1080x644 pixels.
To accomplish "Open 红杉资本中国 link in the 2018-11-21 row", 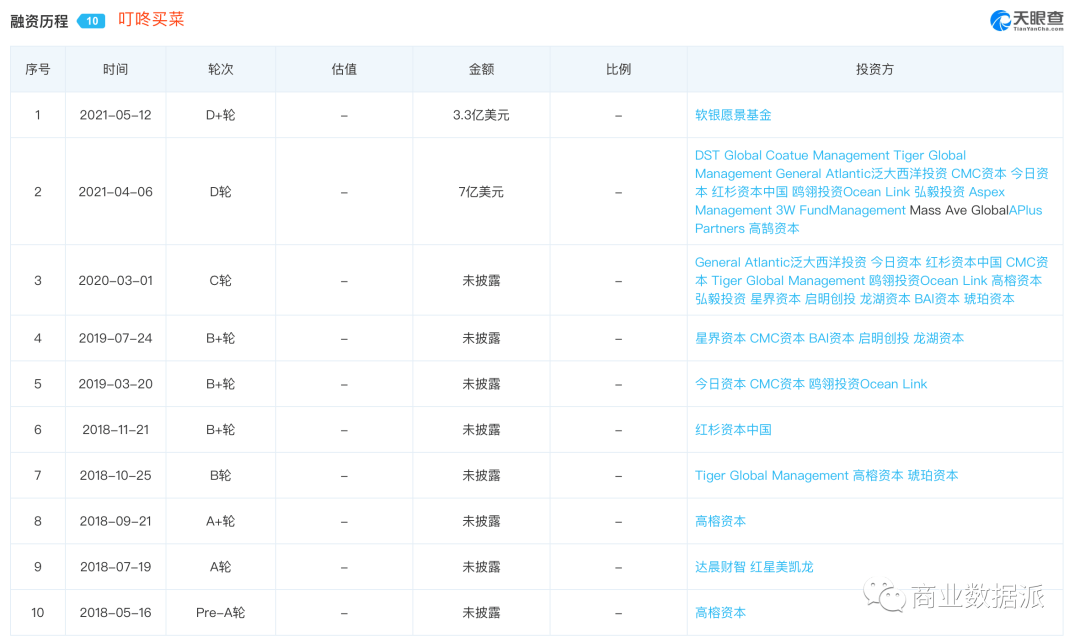I will 733,430.
